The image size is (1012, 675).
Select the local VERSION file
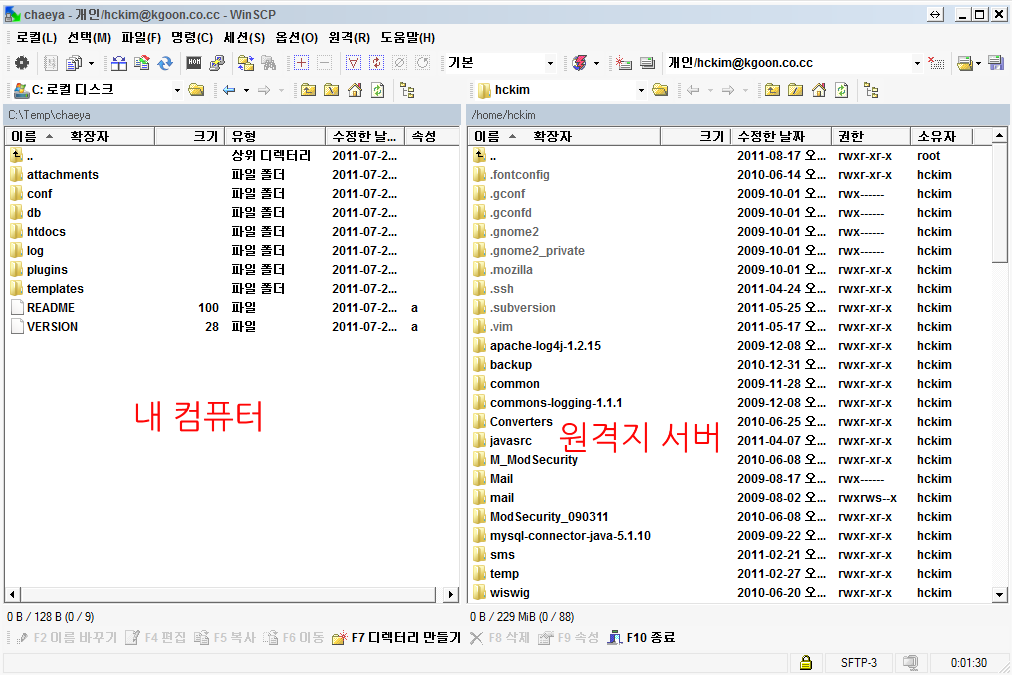(52, 327)
